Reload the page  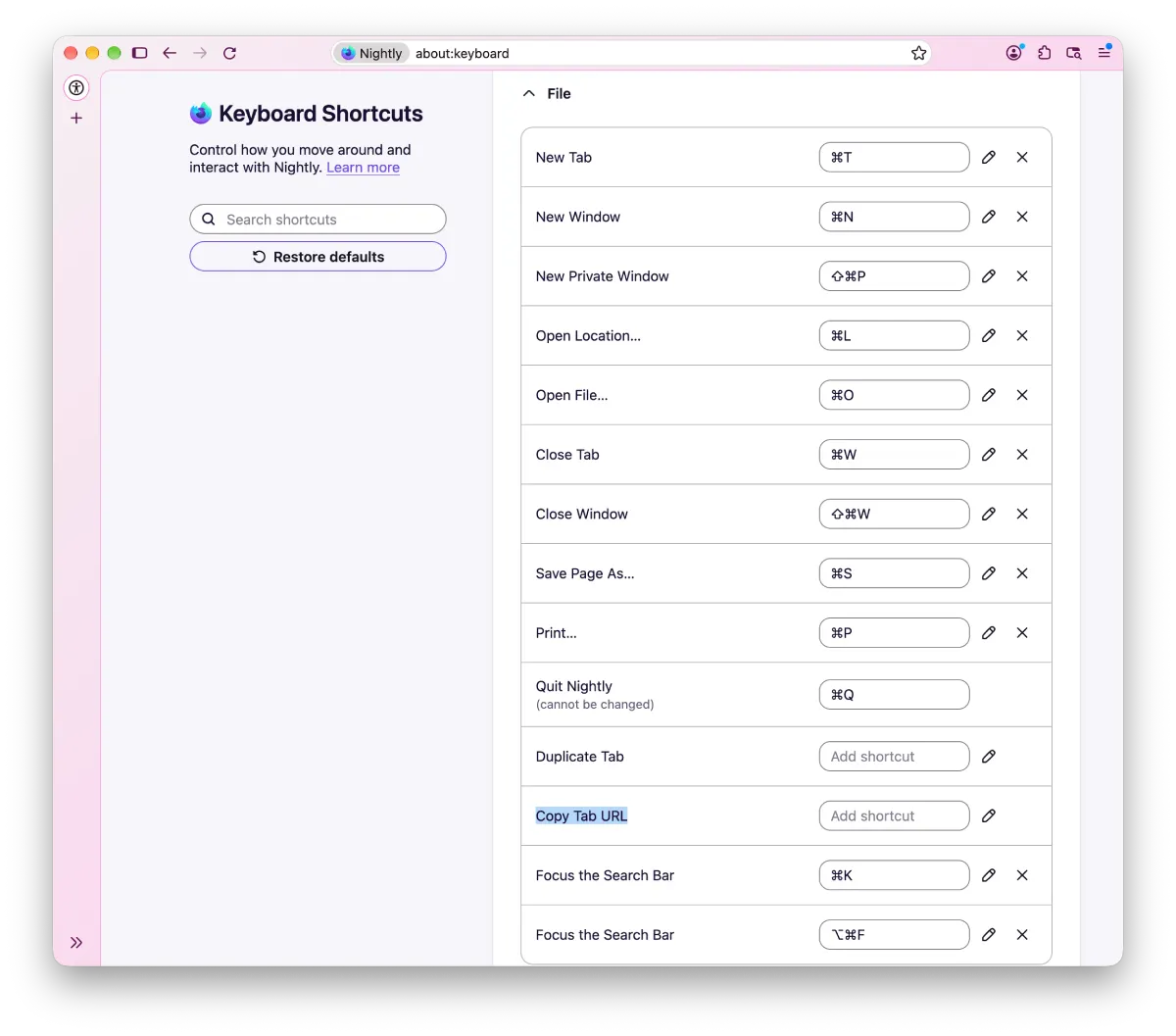point(229,53)
